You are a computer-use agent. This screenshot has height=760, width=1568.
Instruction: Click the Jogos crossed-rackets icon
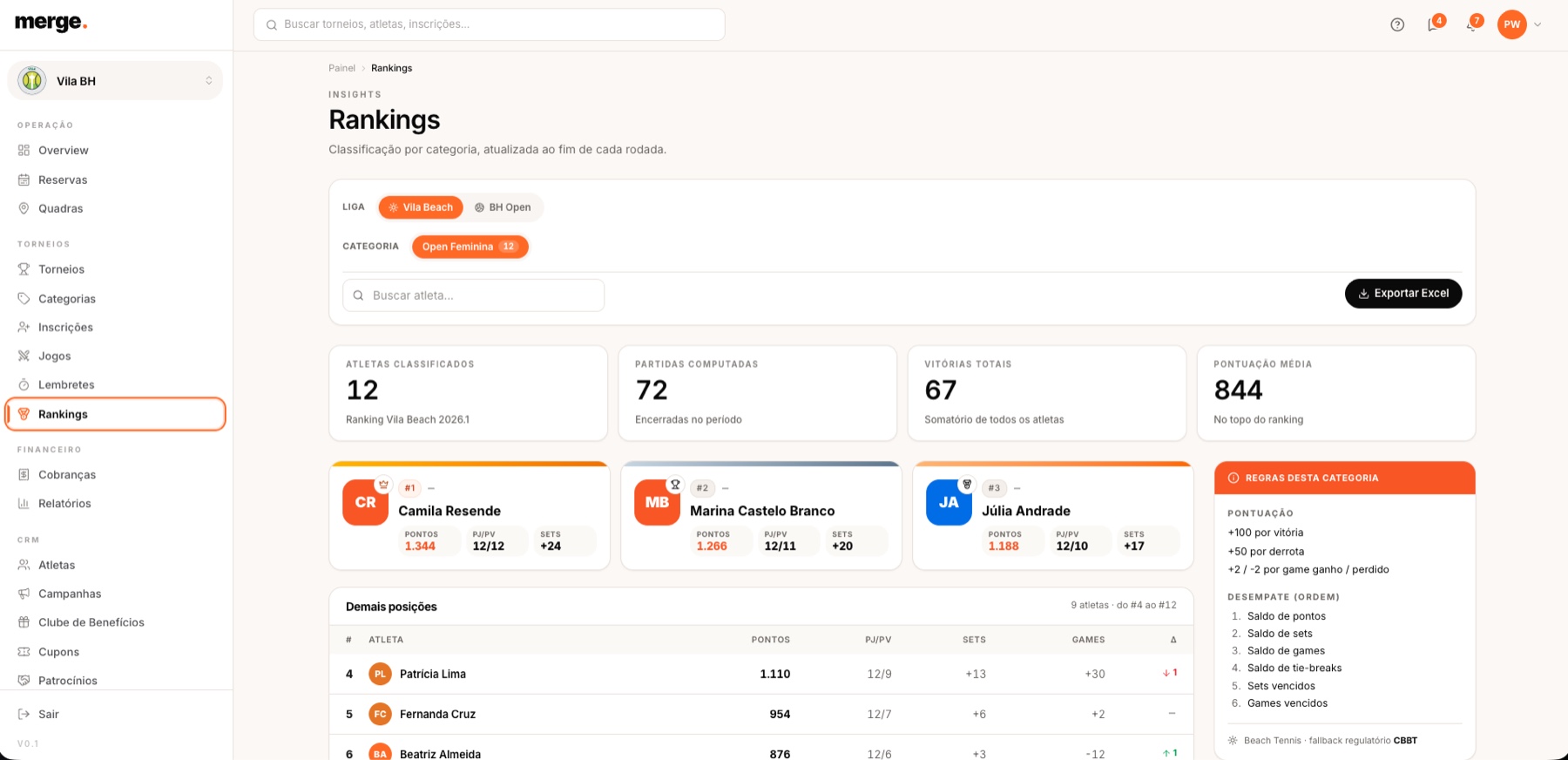click(x=24, y=356)
